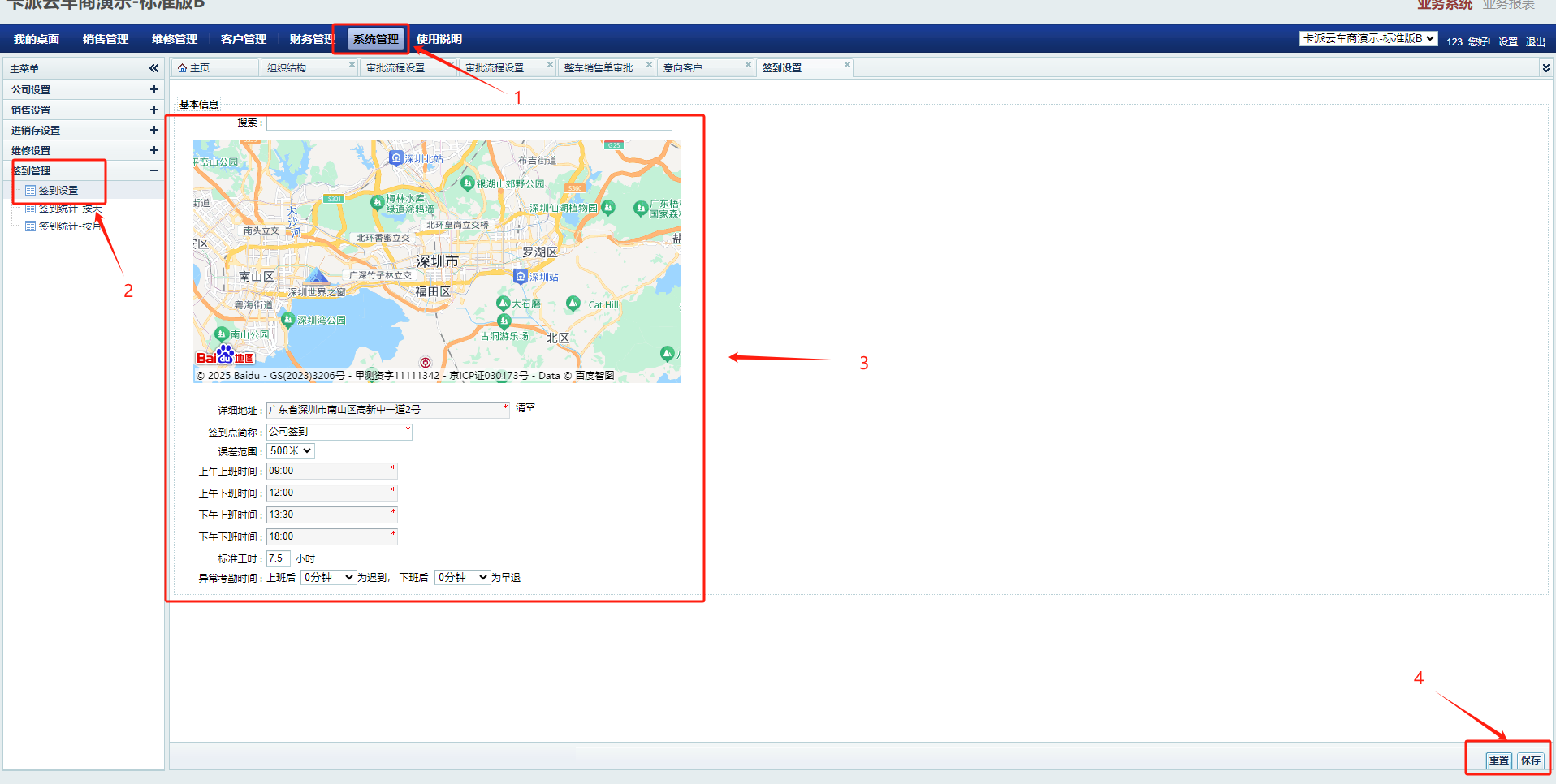This screenshot has width=1556, height=784.
Task: Open the 下班后 early-leave minutes dropdown
Action: pyautogui.click(x=462, y=578)
